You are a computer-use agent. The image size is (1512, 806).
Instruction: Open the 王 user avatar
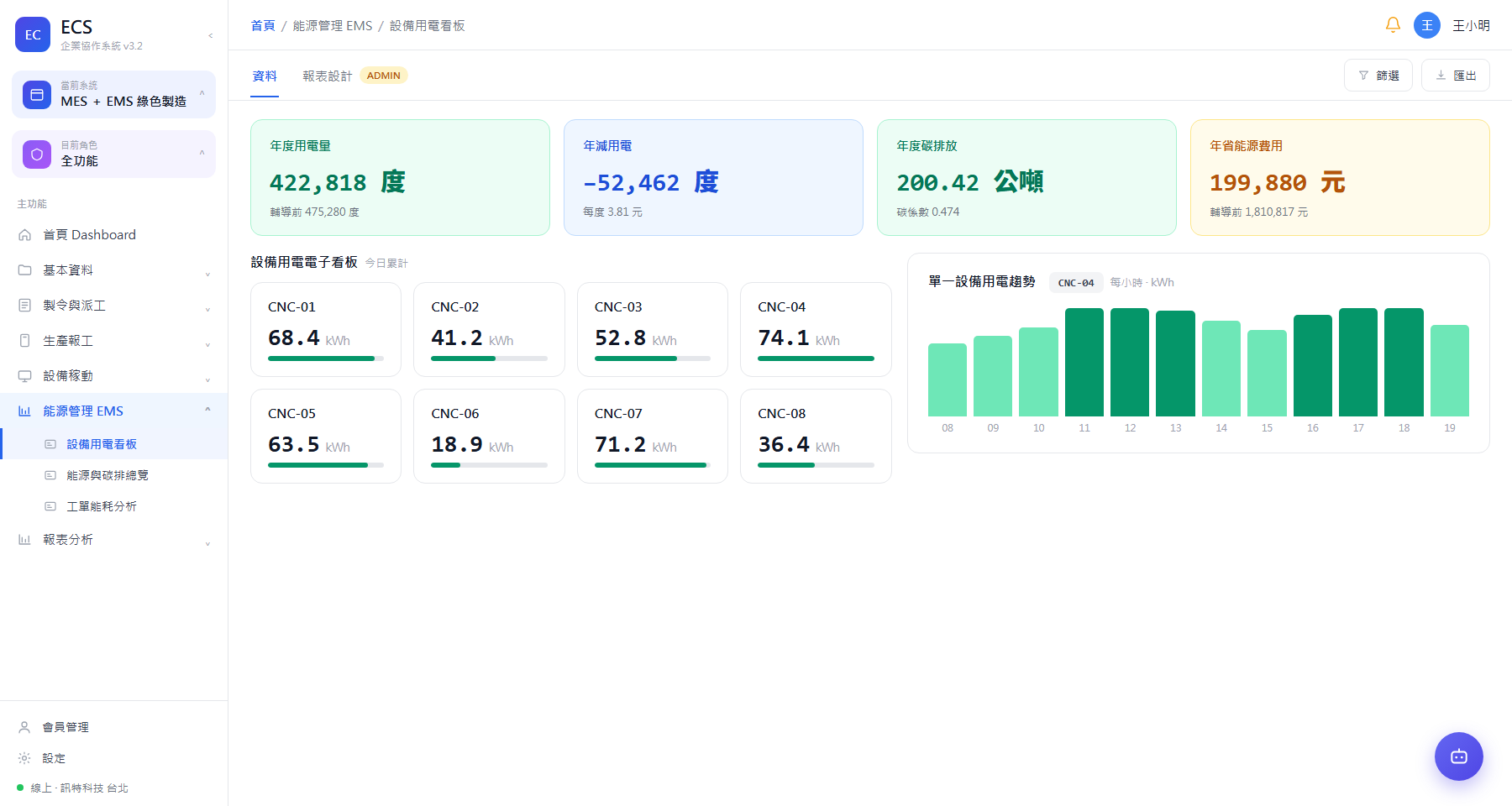[1427, 25]
